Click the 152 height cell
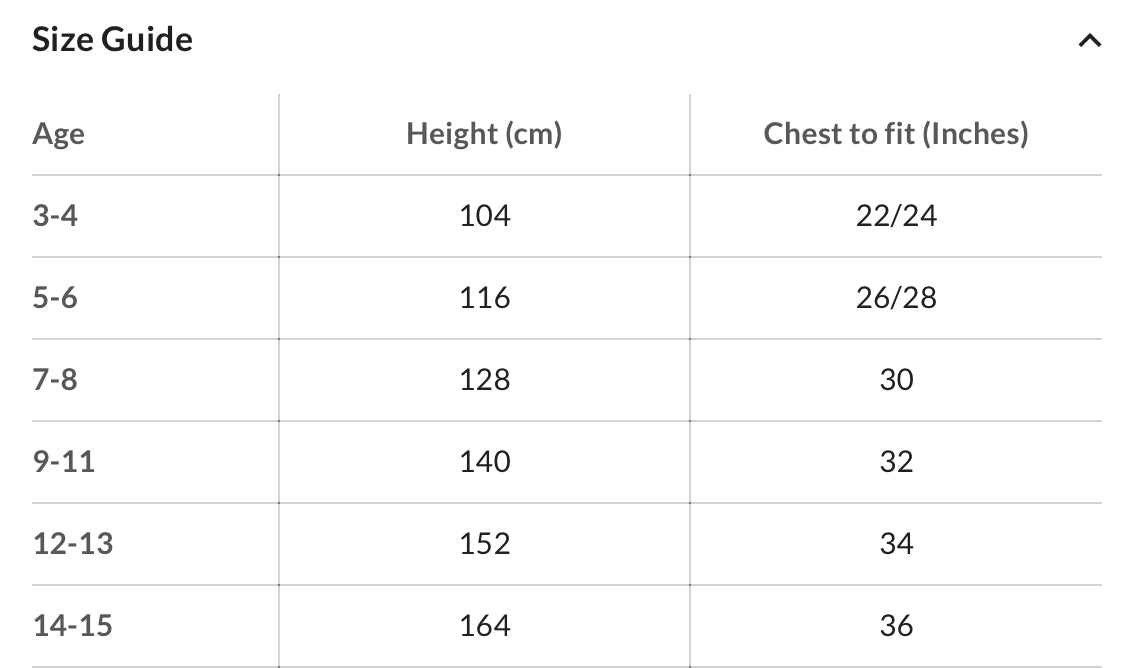1134x668 pixels. pos(485,544)
